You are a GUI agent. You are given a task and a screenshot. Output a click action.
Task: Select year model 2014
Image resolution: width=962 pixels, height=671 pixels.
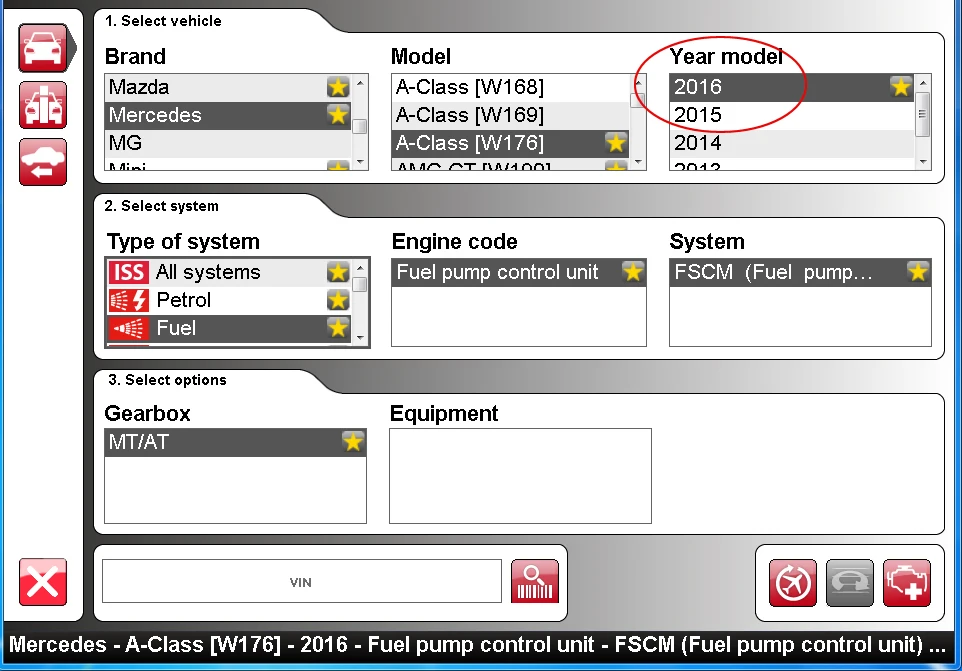click(x=791, y=143)
